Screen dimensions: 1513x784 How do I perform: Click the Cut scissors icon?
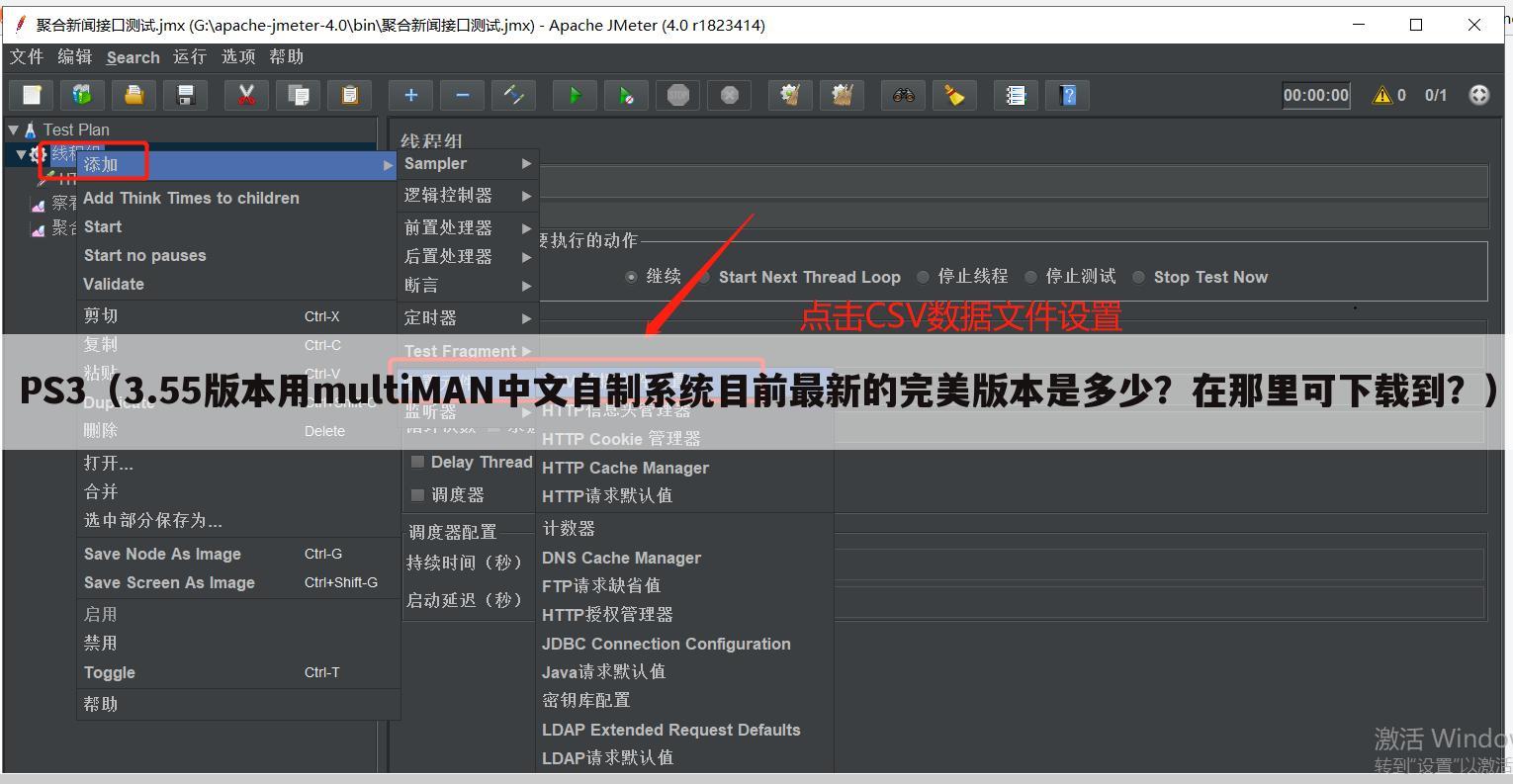click(x=246, y=95)
